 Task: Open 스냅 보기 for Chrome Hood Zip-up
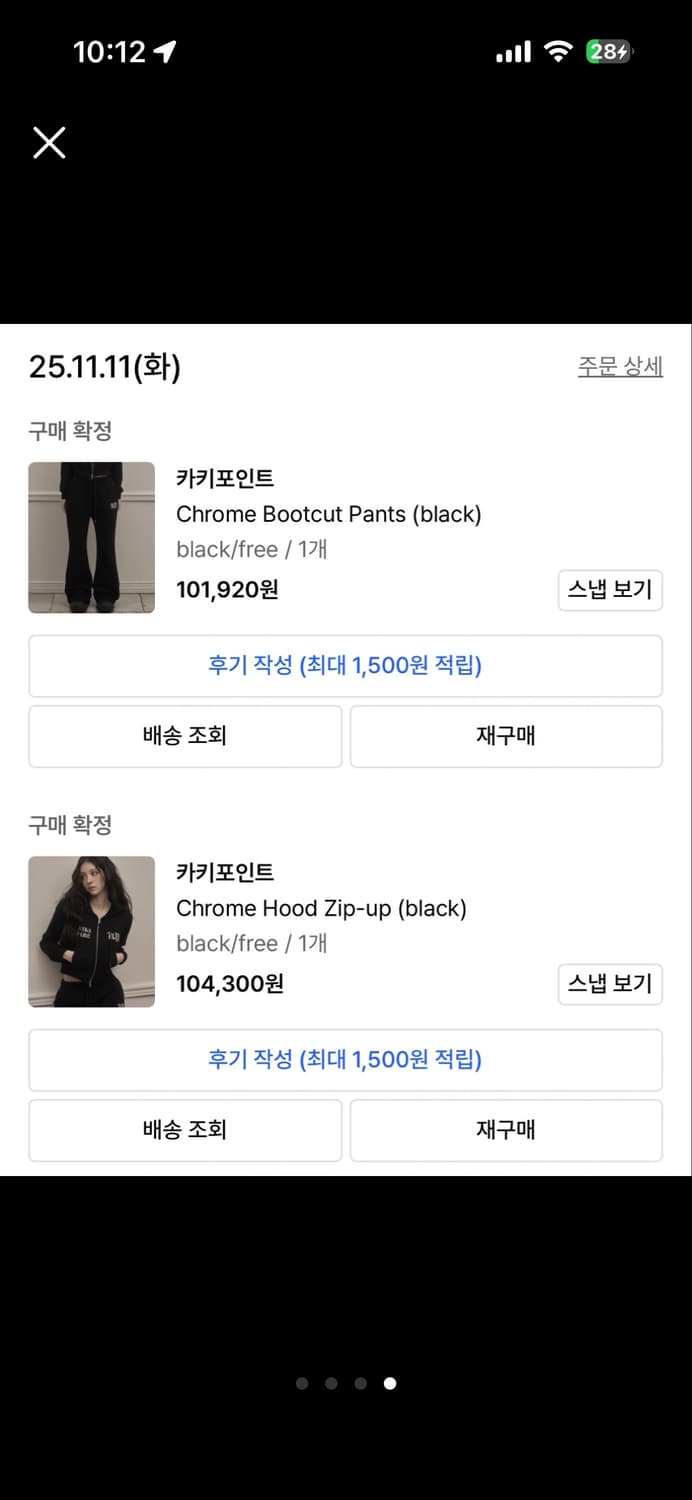click(x=609, y=984)
